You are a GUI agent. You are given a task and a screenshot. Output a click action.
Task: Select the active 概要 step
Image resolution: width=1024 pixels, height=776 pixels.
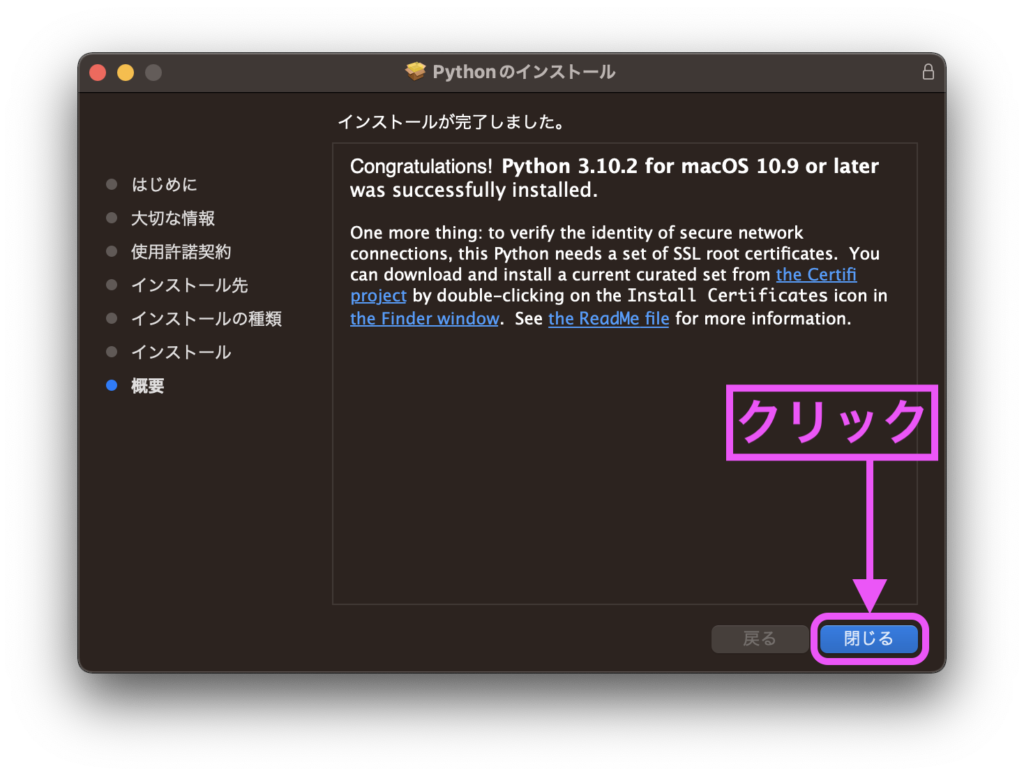click(148, 386)
